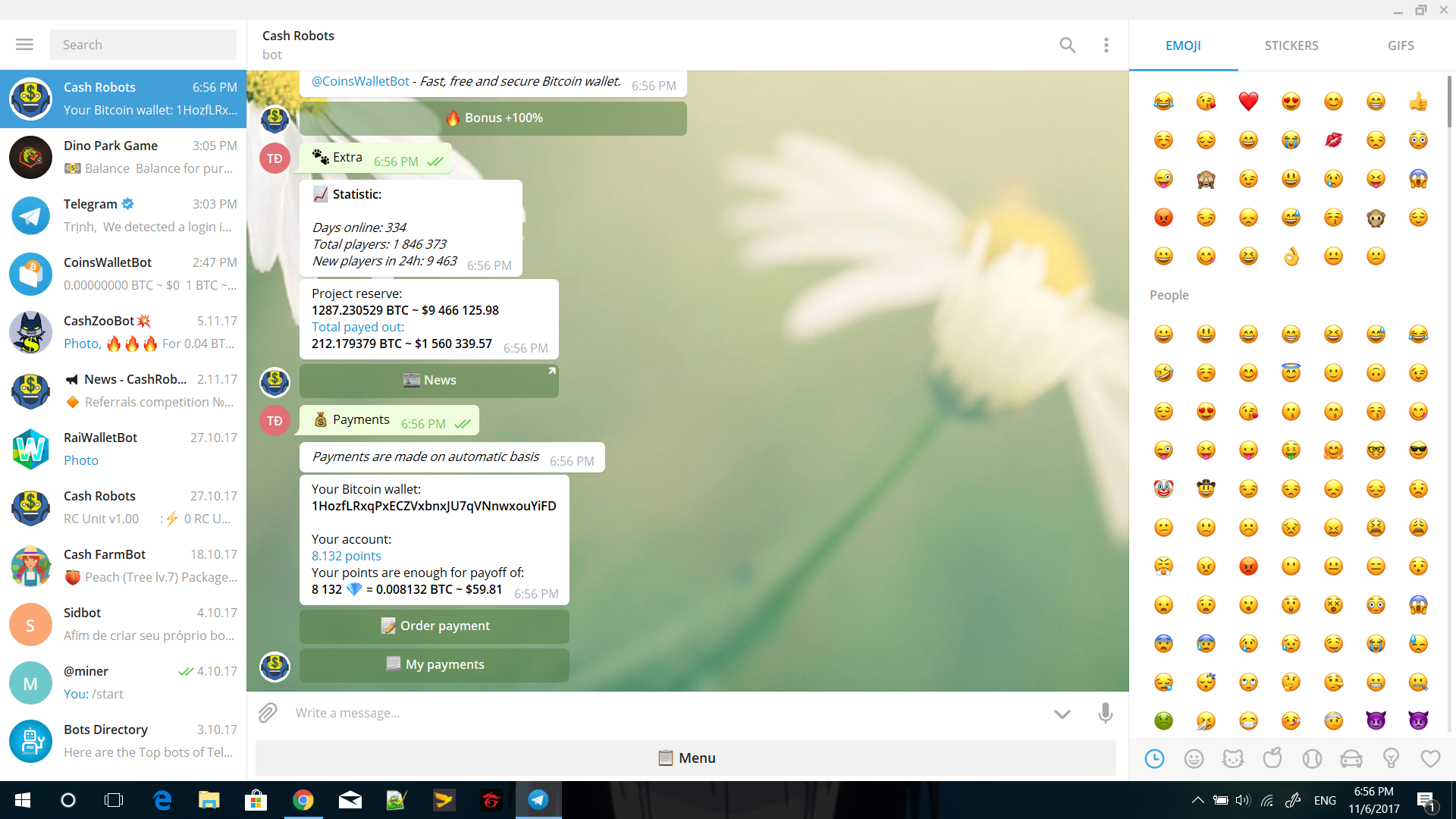
Task: Select the recent emoji clock category
Action: pyautogui.click(x=1154, y=758)
